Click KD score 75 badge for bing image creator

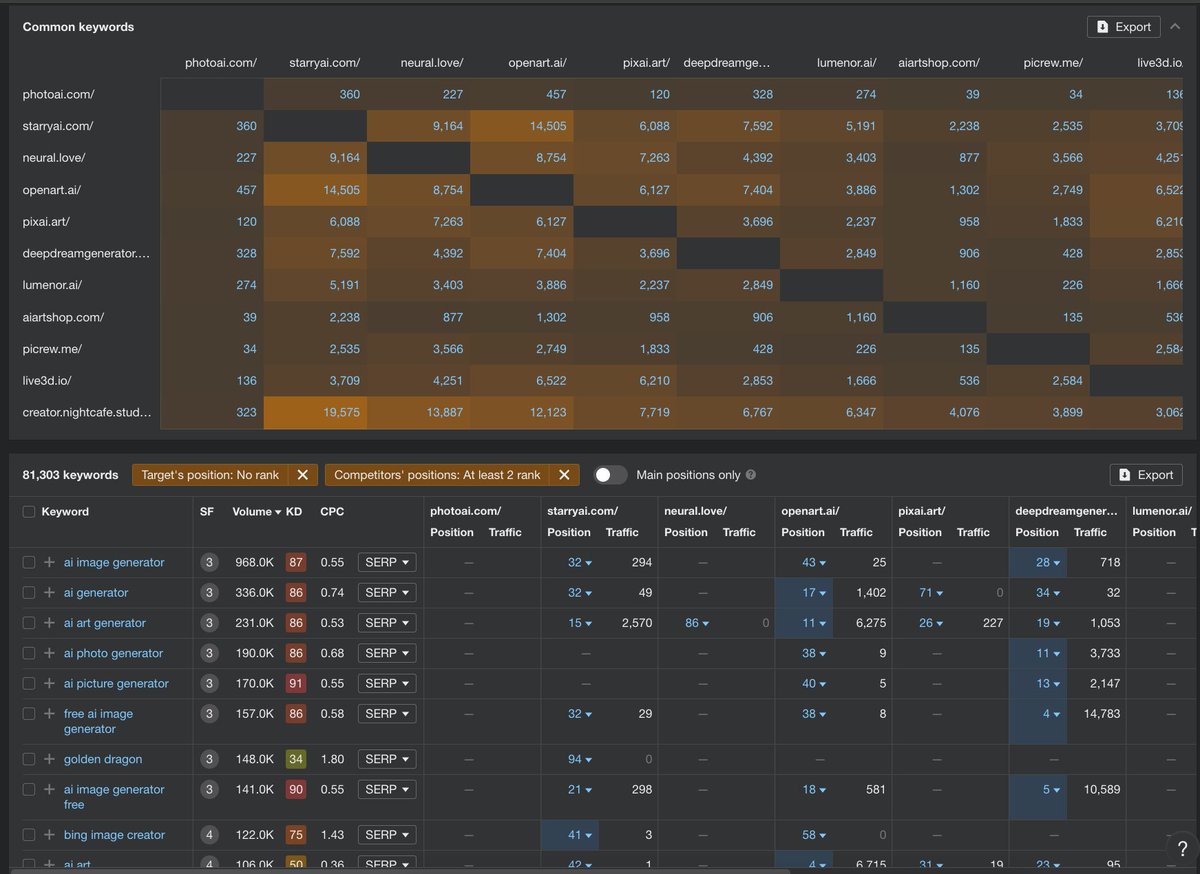[x=295, y=834]
